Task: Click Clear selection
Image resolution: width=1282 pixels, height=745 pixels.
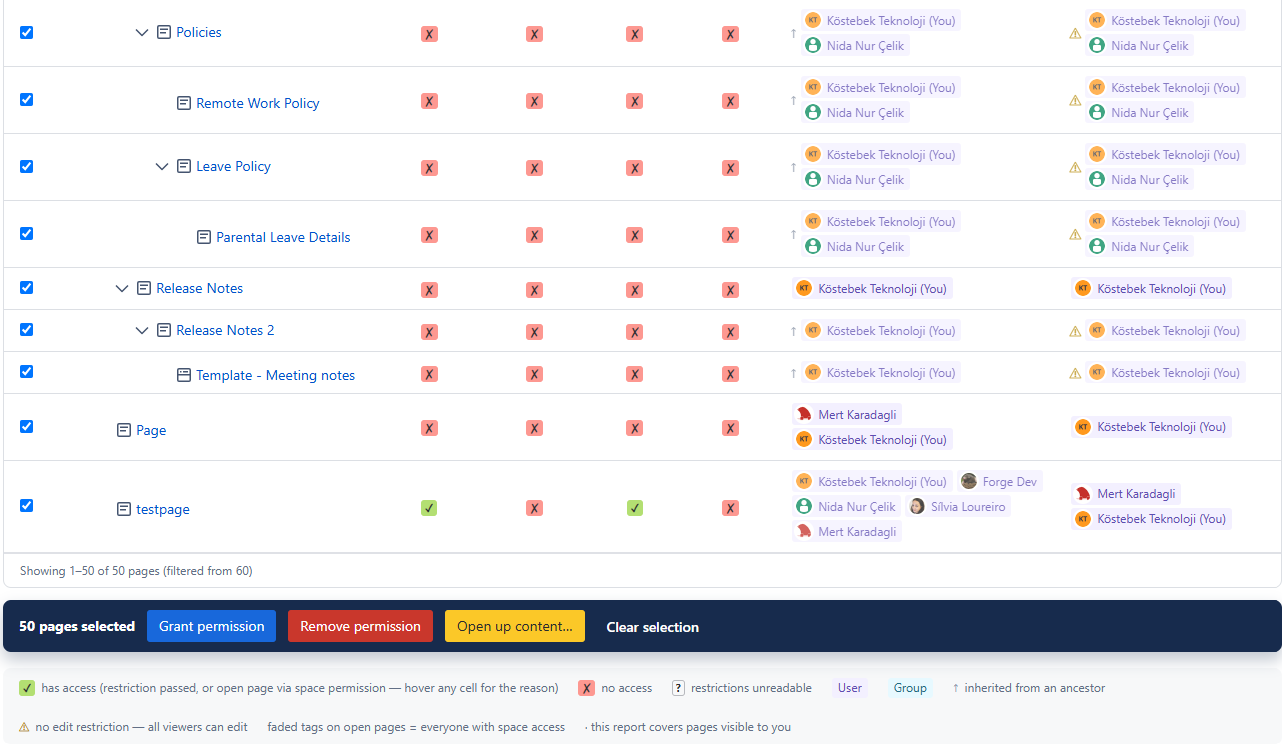Action: point(653,627)
